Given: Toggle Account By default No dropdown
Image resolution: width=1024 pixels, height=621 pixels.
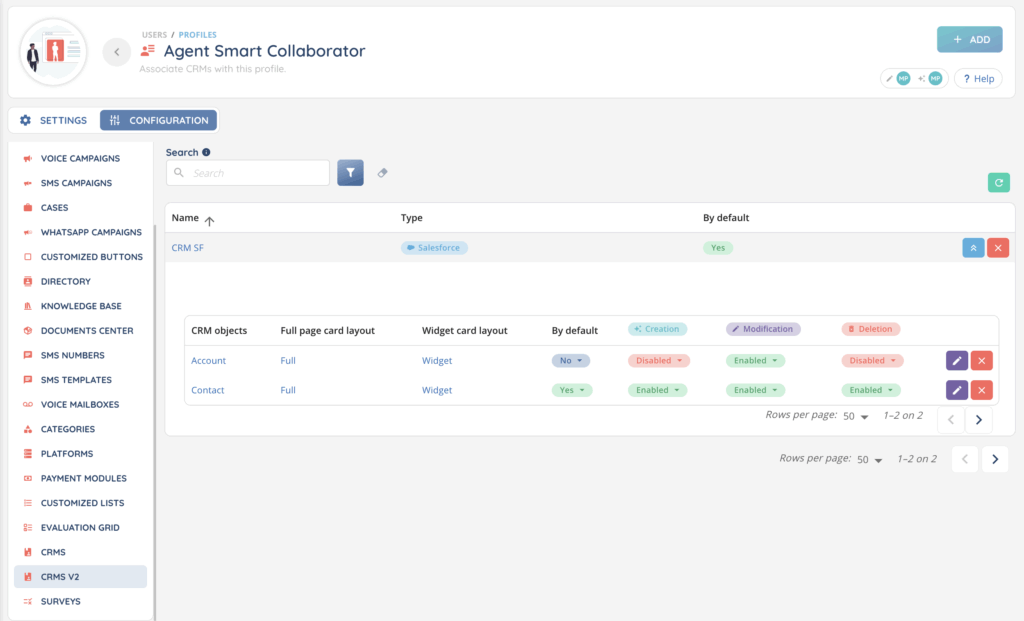Looking at the screenshot, I should click(x=571, y=361).
